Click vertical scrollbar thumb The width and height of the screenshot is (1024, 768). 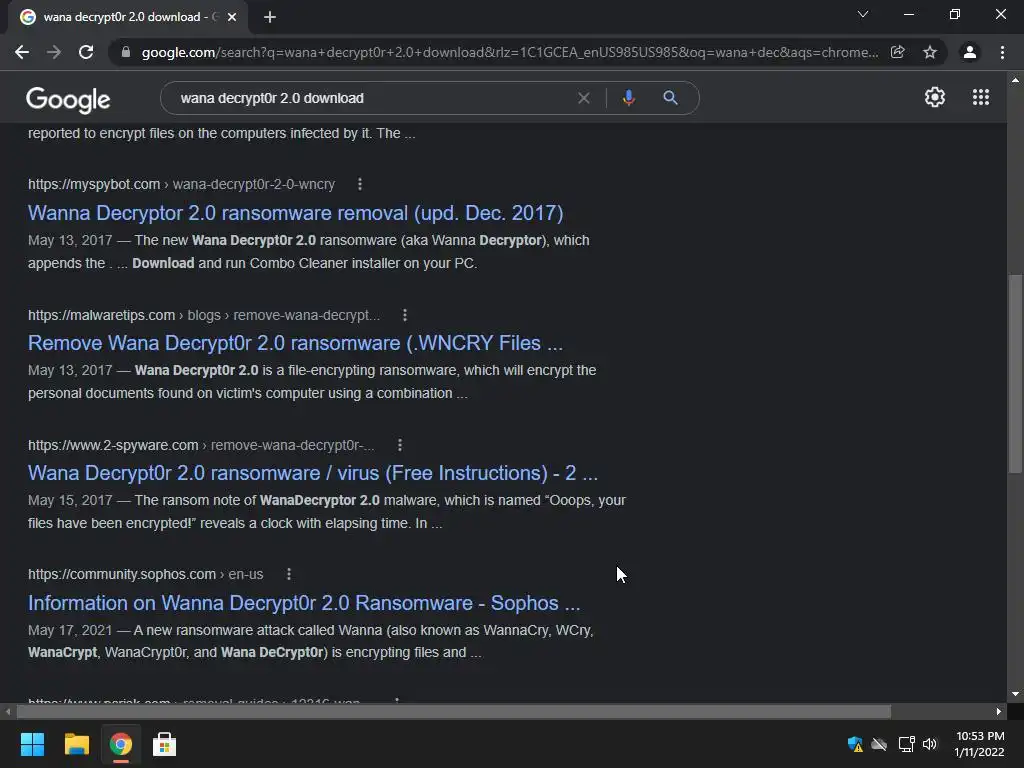[1015, 373]
